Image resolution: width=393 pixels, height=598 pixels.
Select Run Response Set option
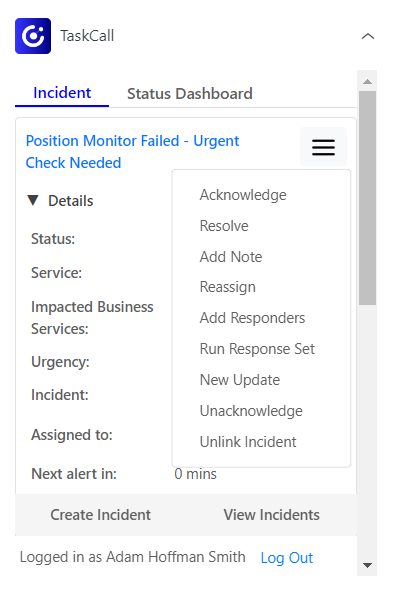(257, 349)
